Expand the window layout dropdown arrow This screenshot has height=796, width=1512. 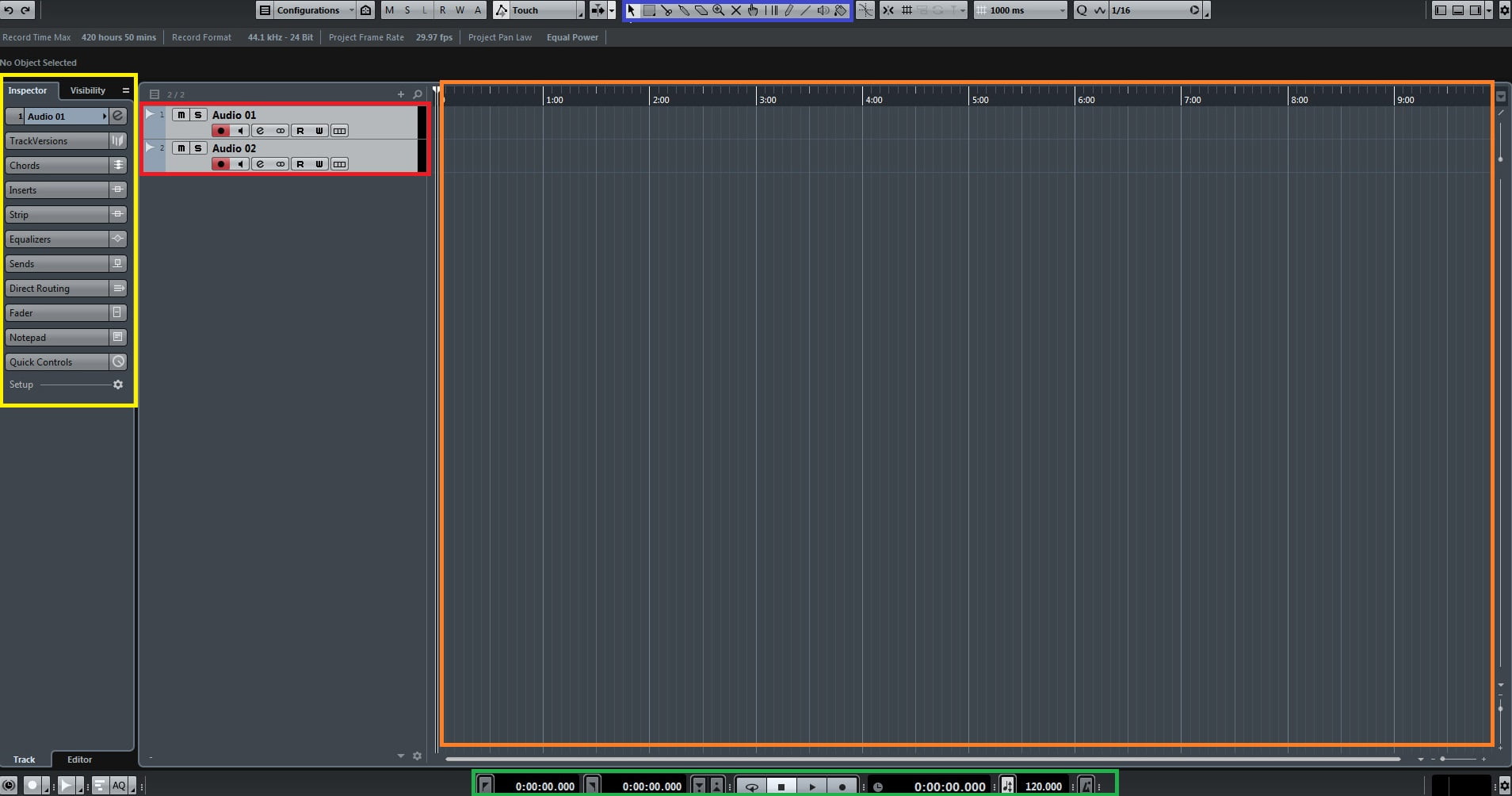point(1489,10)
